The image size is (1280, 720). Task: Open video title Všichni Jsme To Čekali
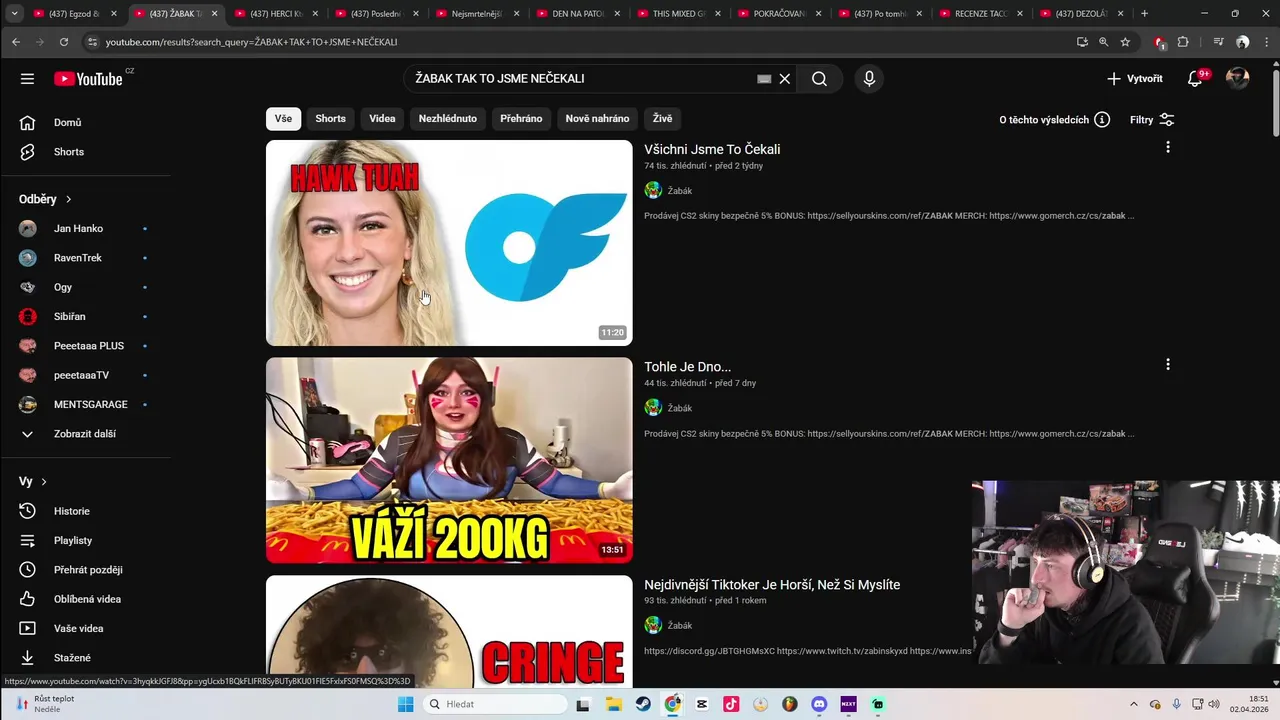click(x=712, y=149)
